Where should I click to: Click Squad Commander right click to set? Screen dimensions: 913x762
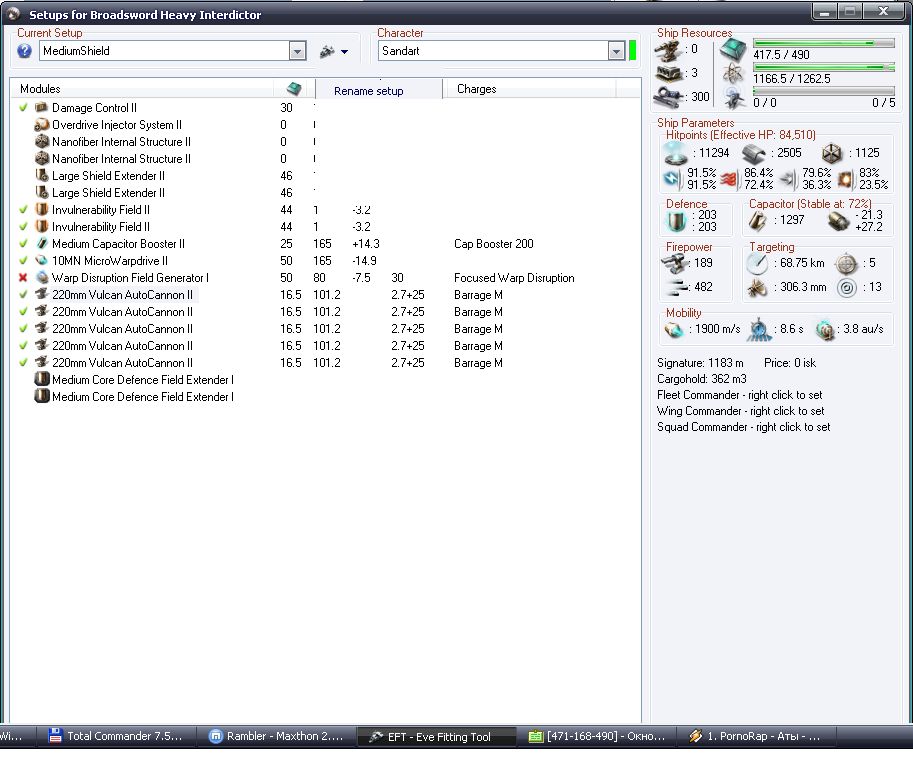click(744, 427)
